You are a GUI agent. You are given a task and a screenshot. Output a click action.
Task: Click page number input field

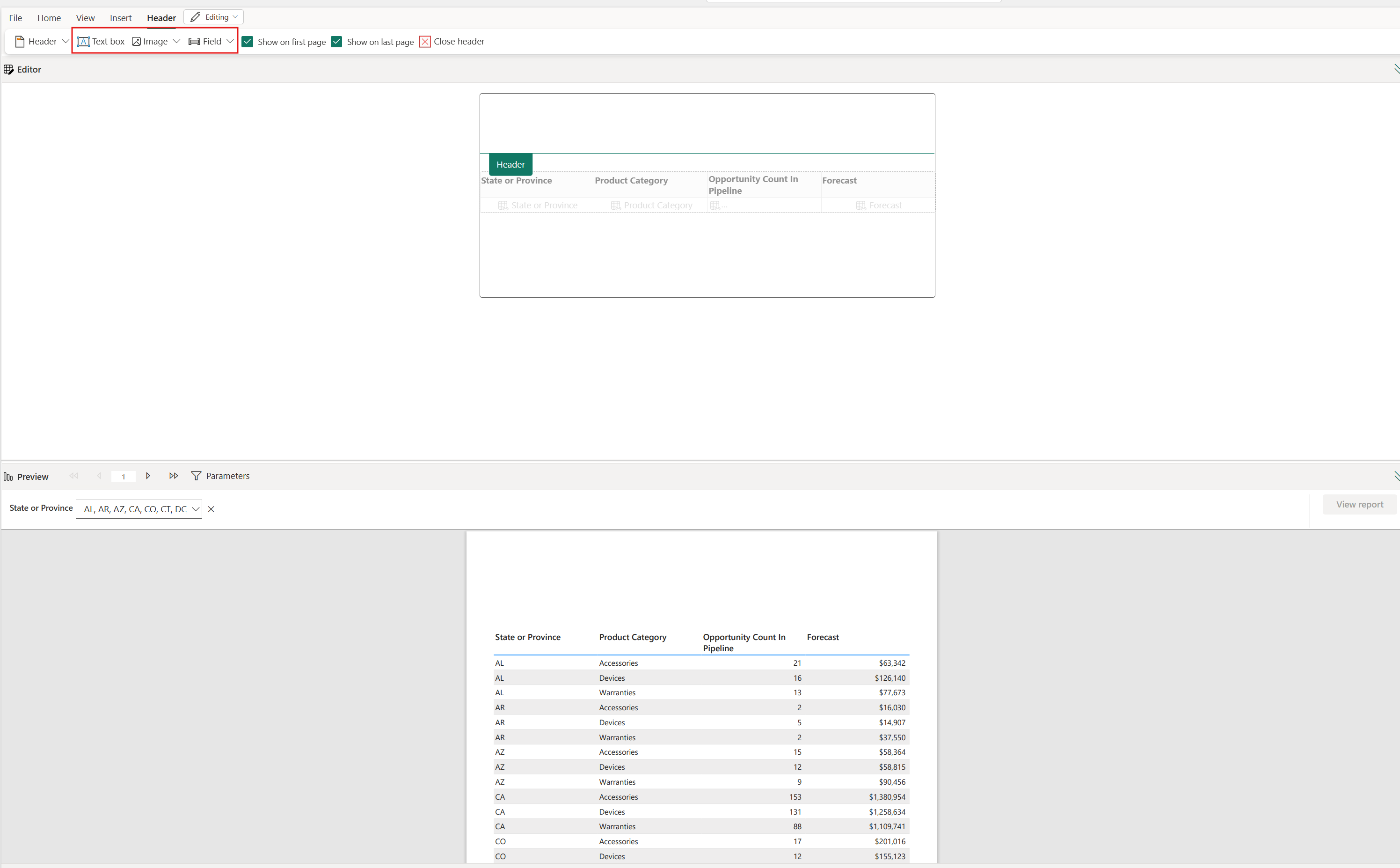(124, 475)
